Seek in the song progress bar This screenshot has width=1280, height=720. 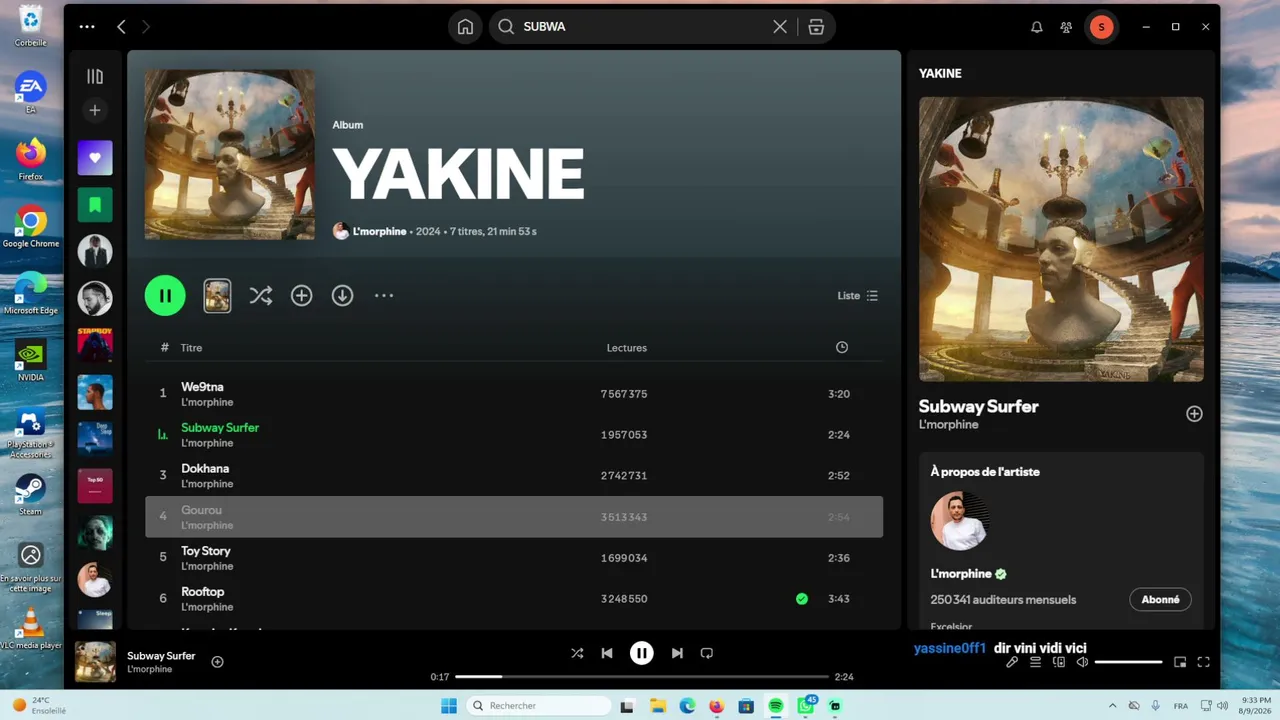[x=643, y=677]
